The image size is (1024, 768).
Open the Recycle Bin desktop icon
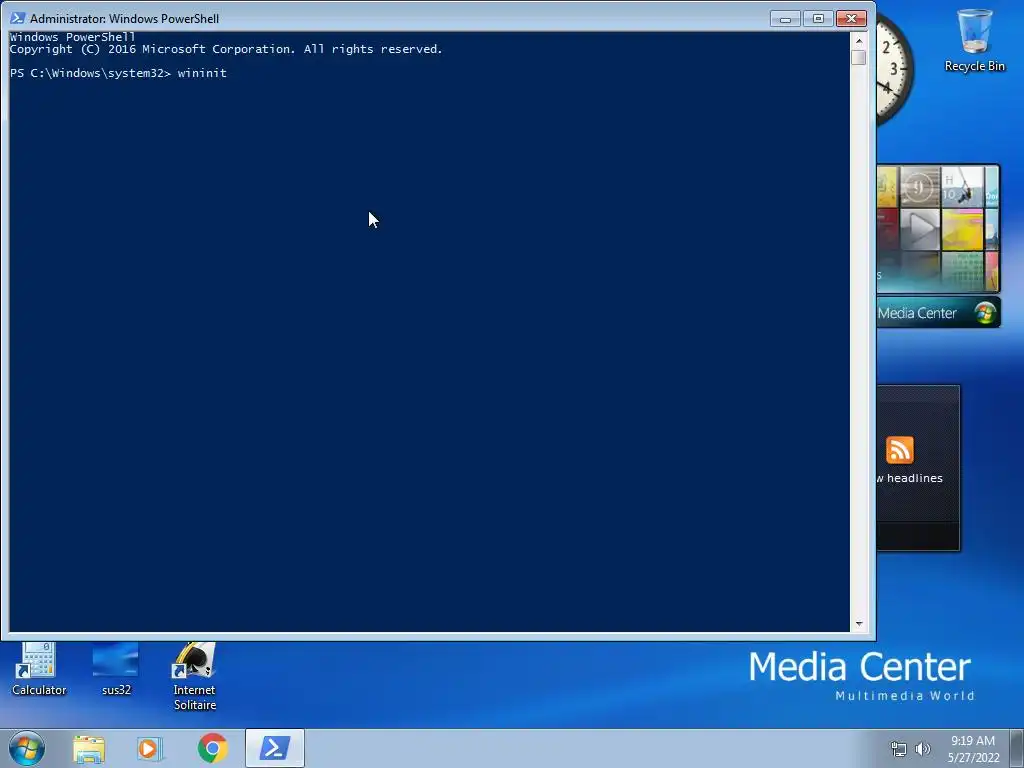974,40
